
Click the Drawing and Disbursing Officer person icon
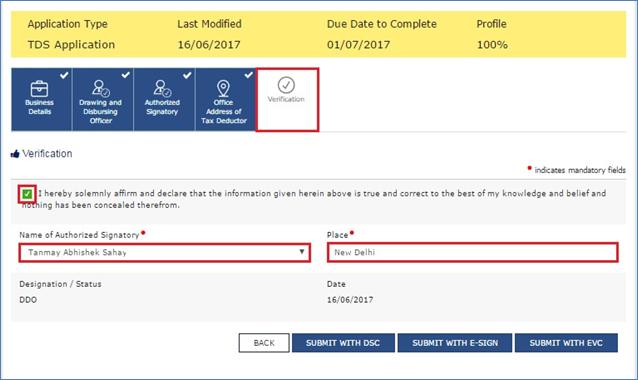[101, 88]
